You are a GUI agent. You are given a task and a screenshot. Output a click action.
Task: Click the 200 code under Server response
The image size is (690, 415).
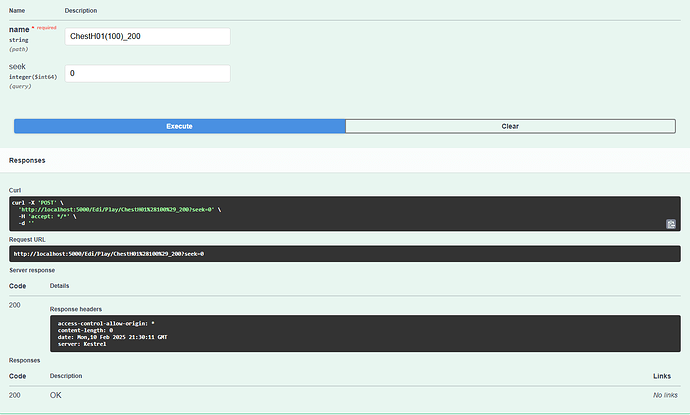pyautogui.click(x=15, y=305)
